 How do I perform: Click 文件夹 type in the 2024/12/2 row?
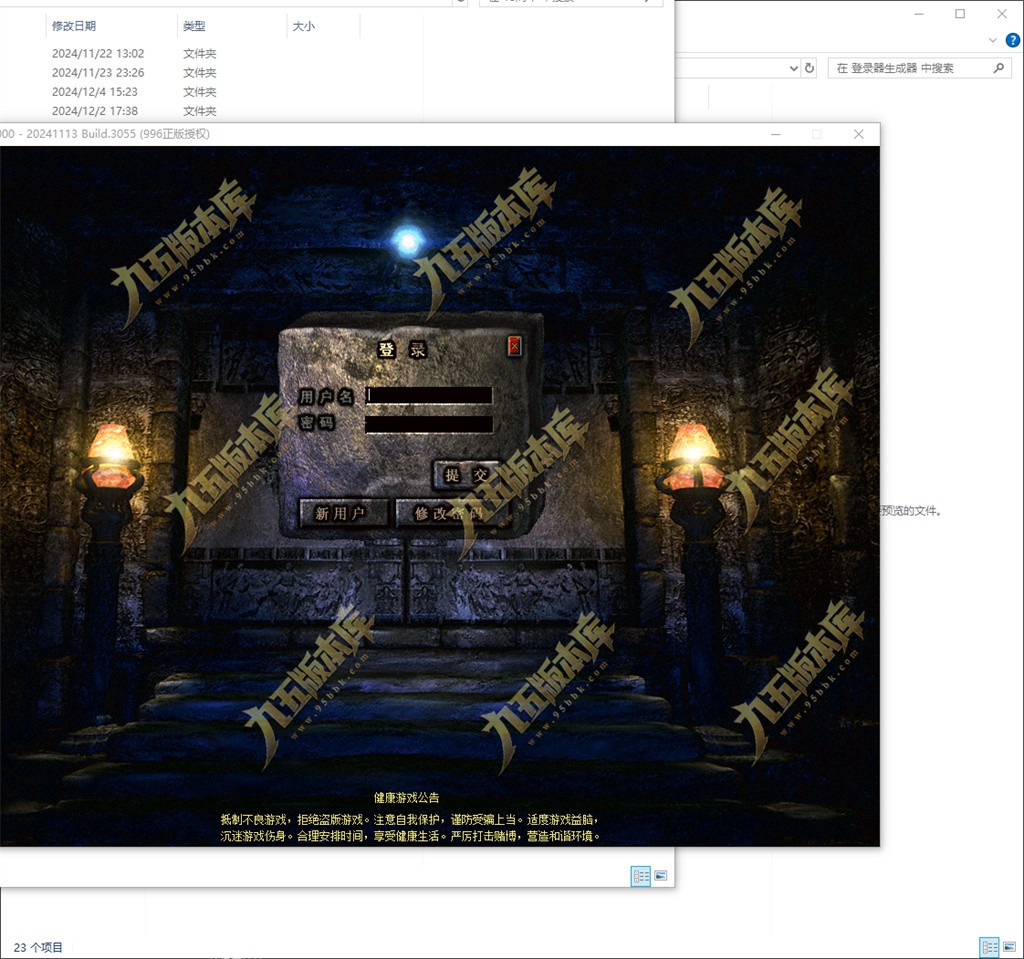(199, 111)
